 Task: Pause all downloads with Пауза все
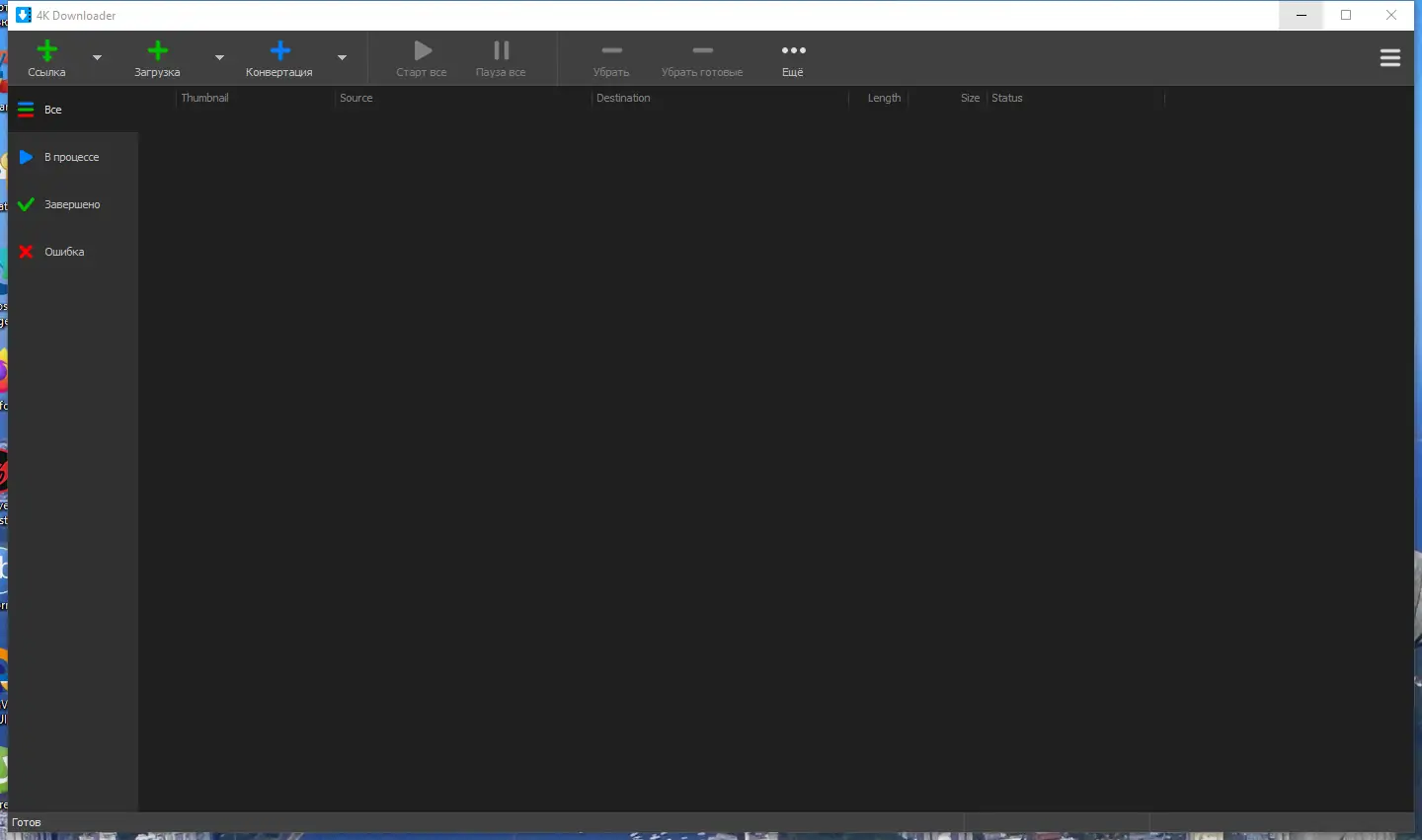pos(501,58)
